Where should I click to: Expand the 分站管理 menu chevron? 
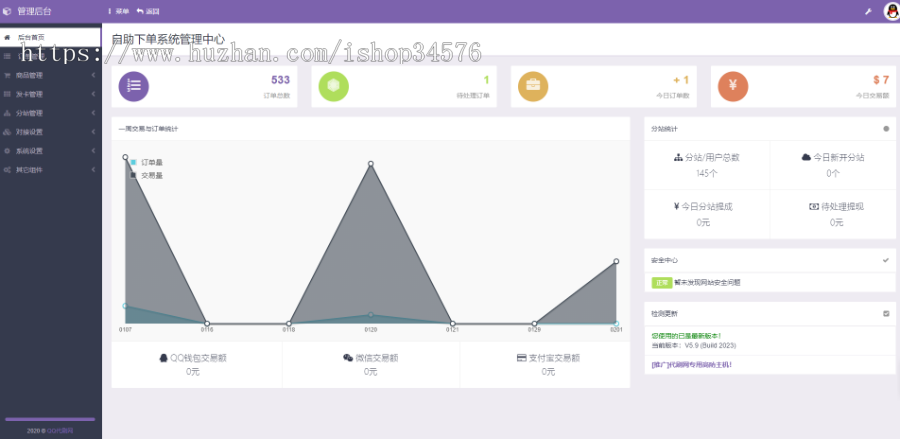click(x=93, y=113)
